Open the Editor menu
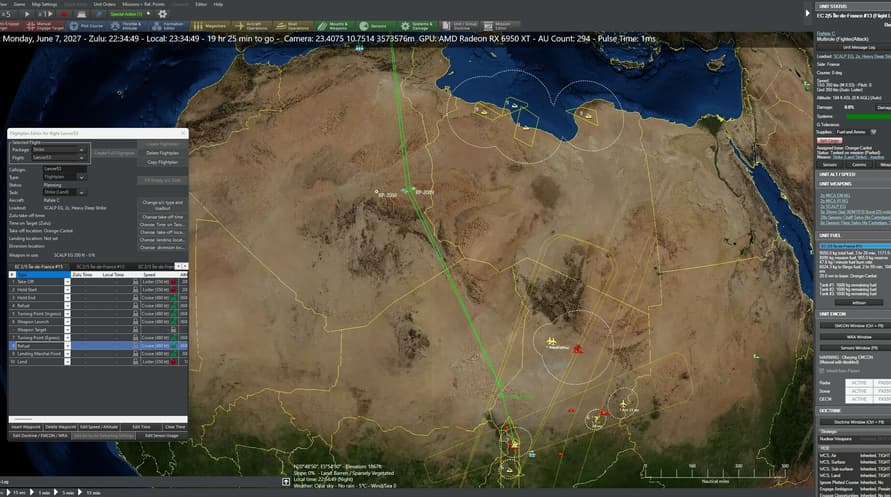The image size is (891, 497). coord(201,4)
